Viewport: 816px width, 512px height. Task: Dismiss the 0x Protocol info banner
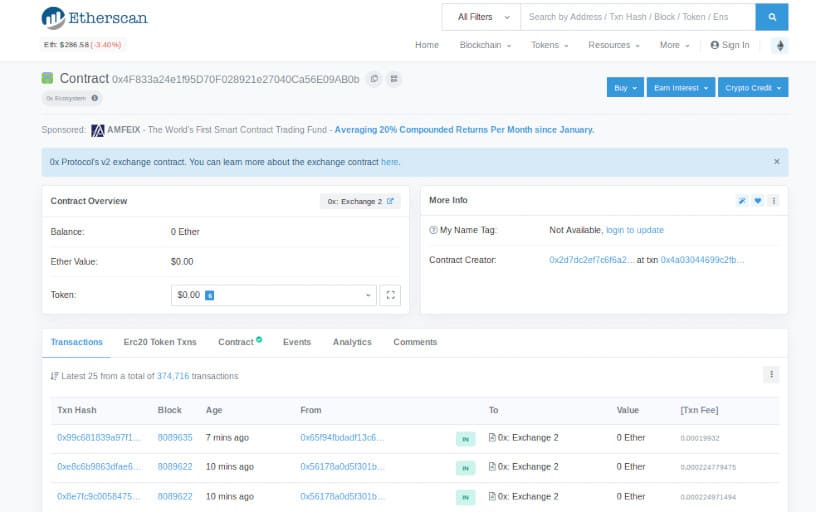[777, 161]
